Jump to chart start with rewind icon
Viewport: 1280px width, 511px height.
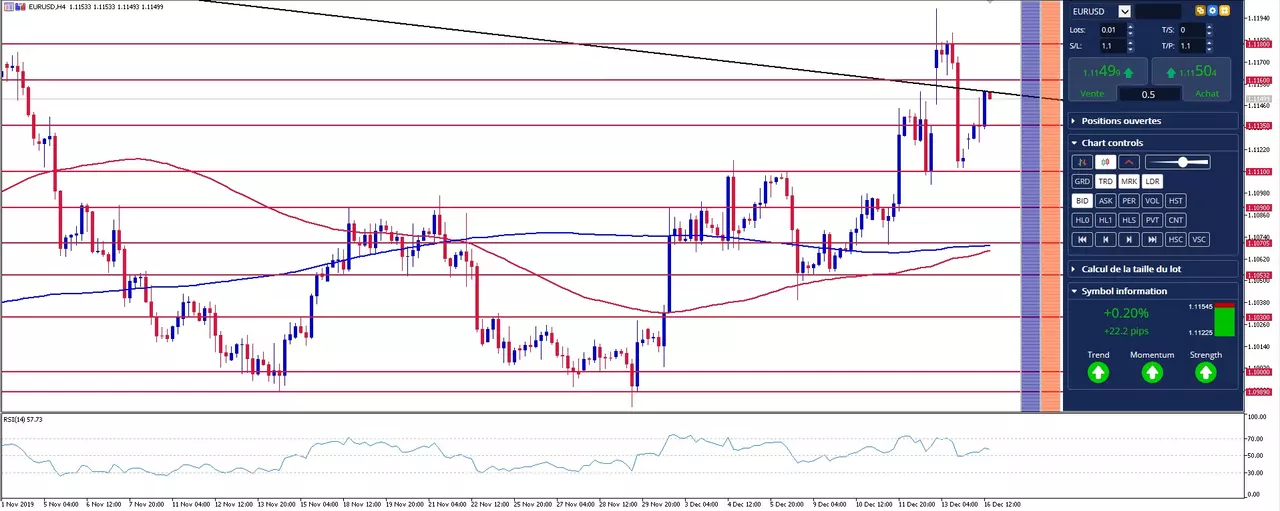1082,239
